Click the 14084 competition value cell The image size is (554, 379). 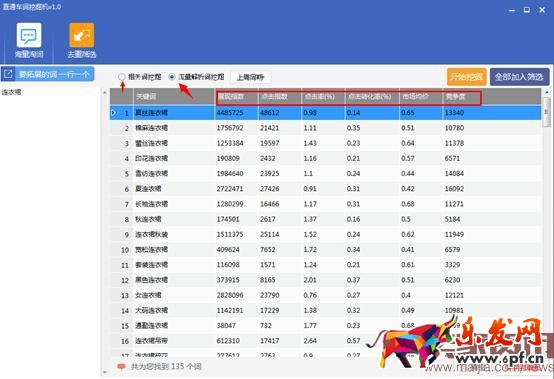pos(454,174)
